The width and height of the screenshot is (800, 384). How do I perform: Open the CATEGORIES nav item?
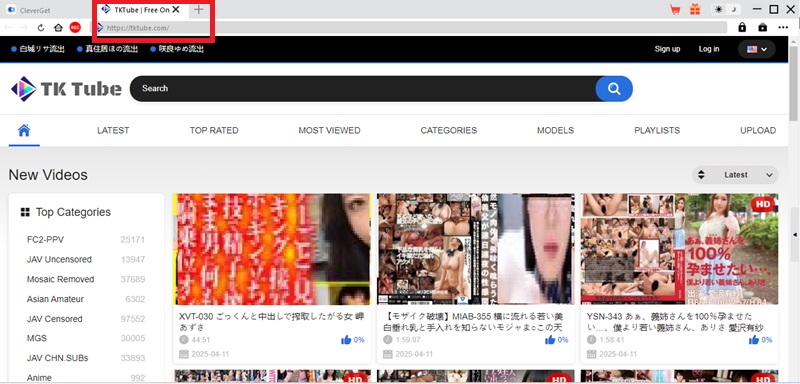448,131
